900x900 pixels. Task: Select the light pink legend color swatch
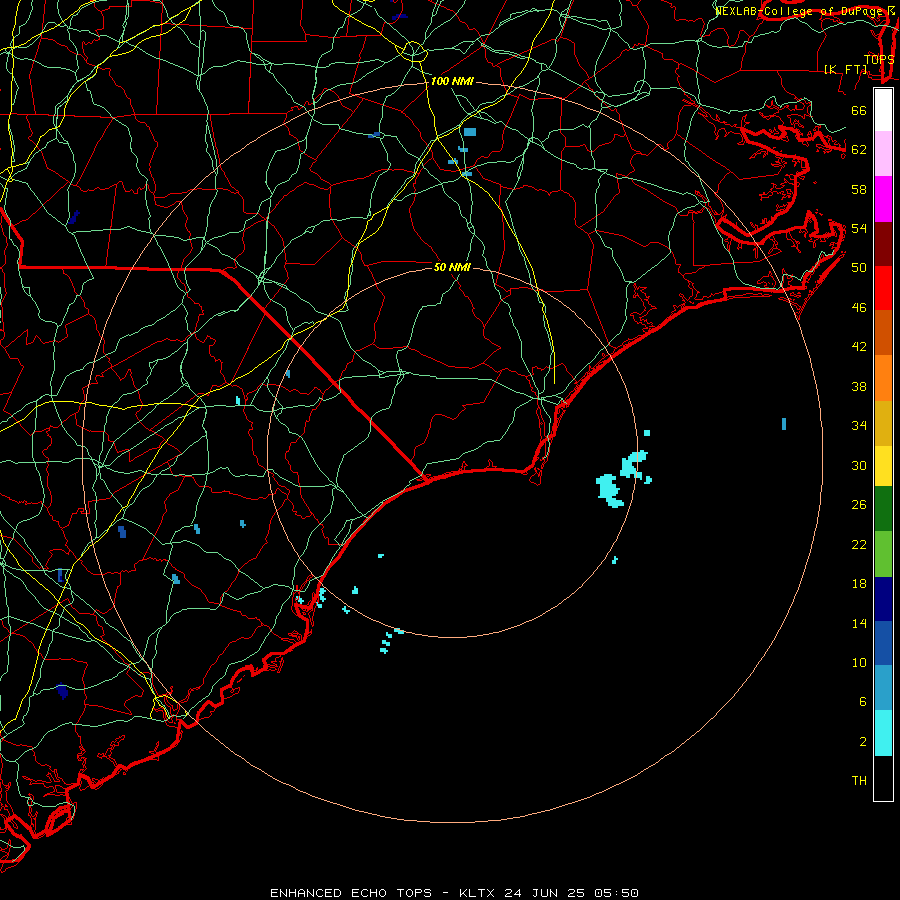(x=883, y=154)
